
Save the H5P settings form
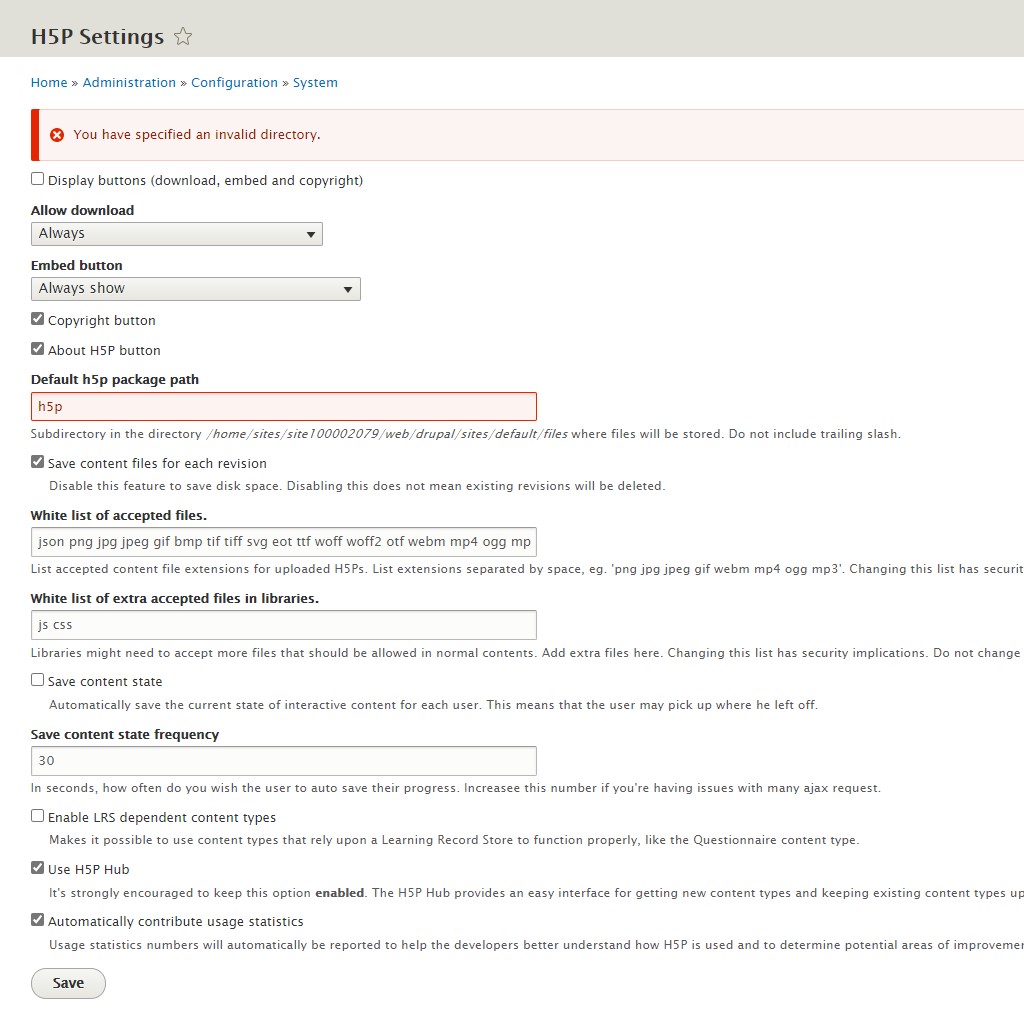click(68, 983)
